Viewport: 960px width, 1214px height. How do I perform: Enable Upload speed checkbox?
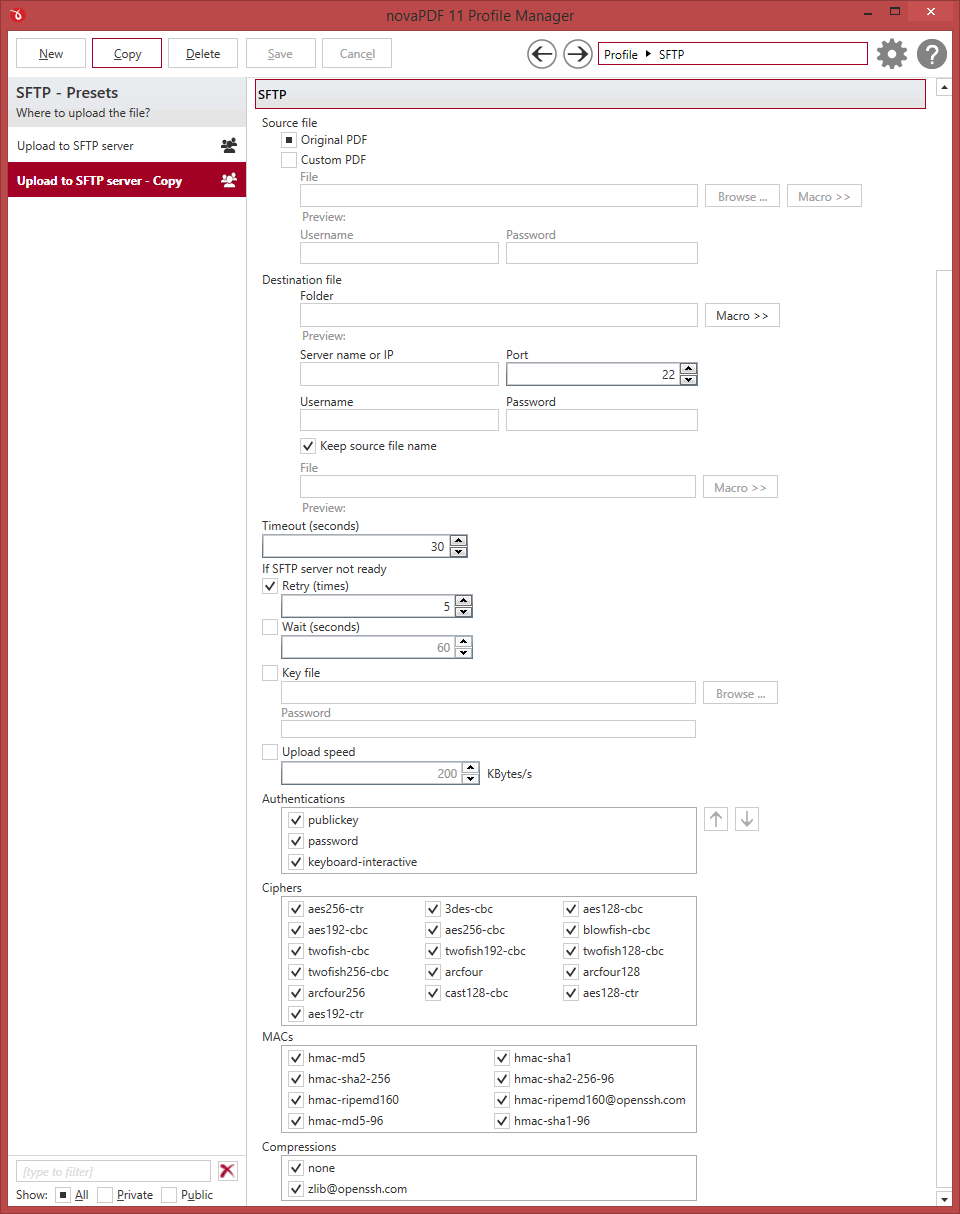(270, 752)
